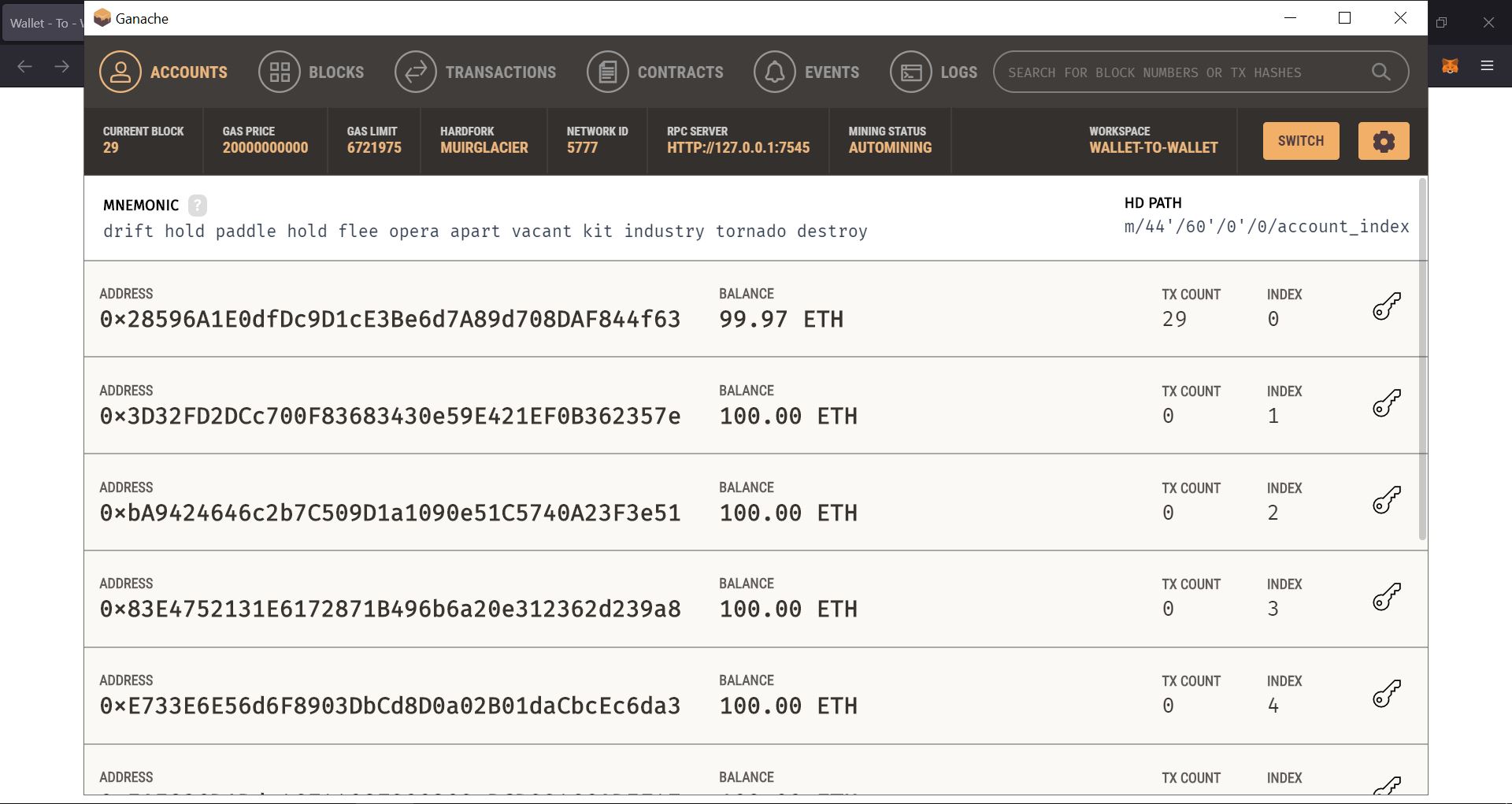Show private key for account index 0
This screenshot has width=1512, height=804.
pyautogui.click(x=1387, y=306)
